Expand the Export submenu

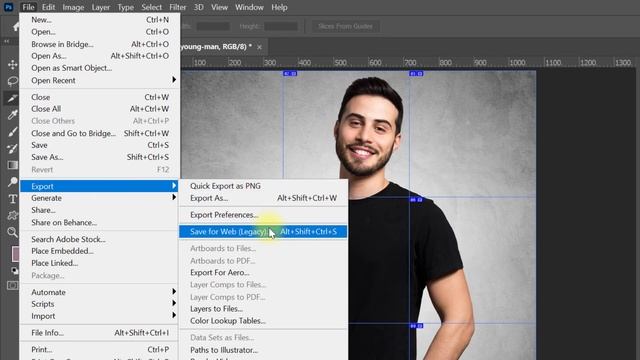[100, 186]
